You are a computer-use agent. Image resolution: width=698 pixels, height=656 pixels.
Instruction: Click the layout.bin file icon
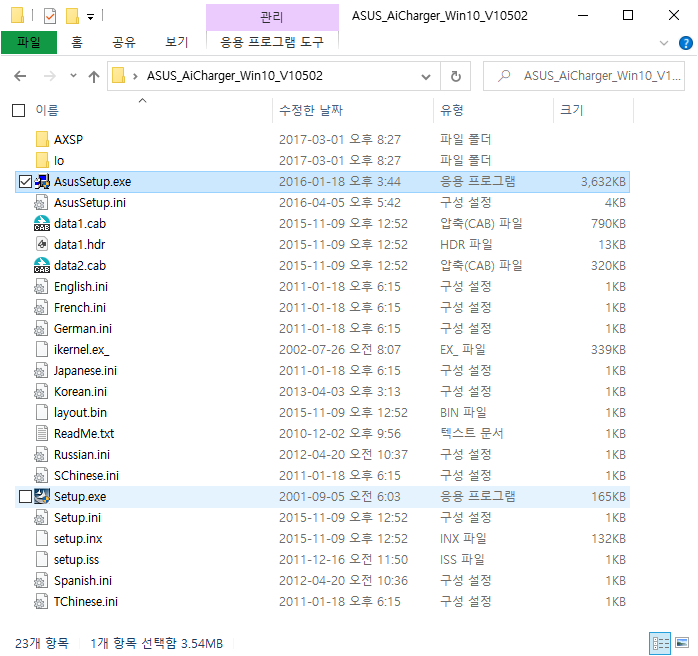click(x=41, y=413)
